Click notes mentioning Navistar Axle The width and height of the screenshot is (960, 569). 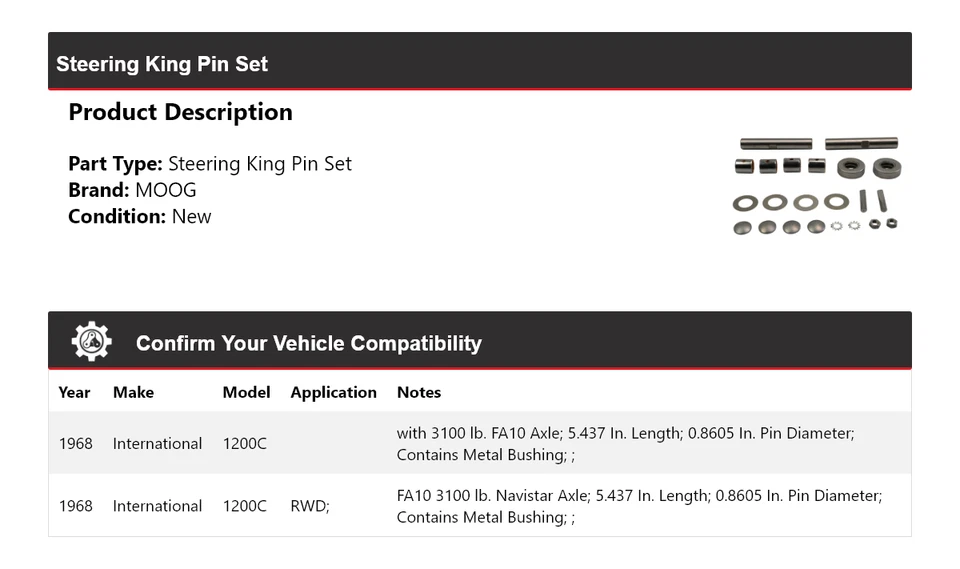click(638, 506)
